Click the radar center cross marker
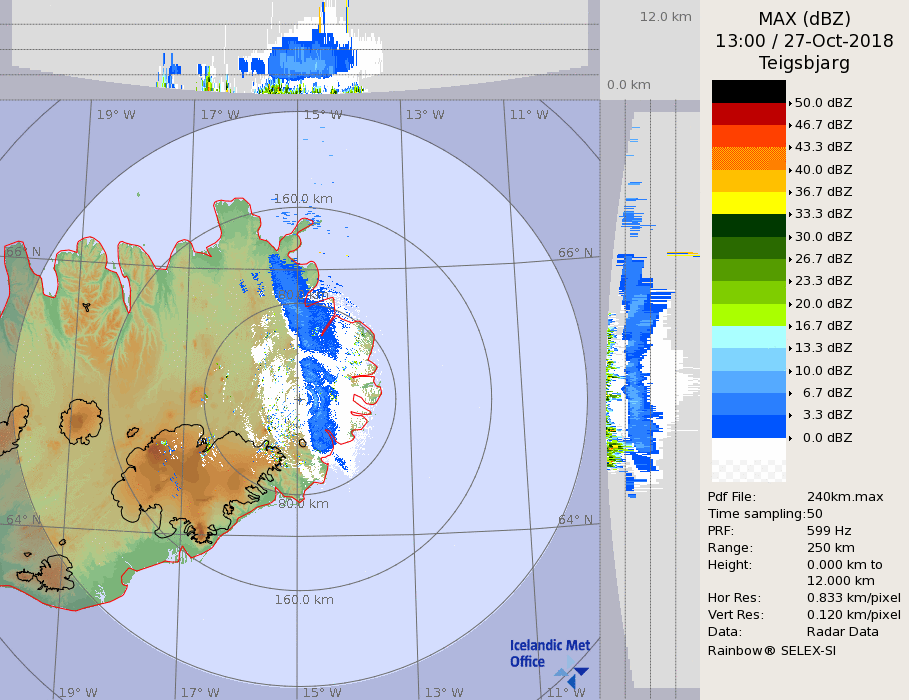Image resolution: width=909 pixels, height=700 pixels. [300, 400]
